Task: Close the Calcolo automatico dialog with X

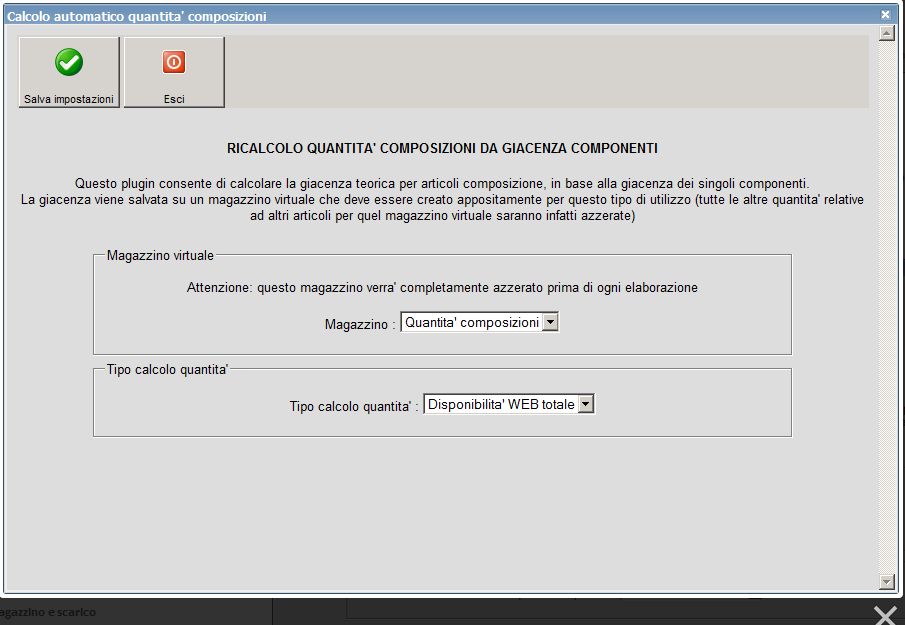Action: 885,14
